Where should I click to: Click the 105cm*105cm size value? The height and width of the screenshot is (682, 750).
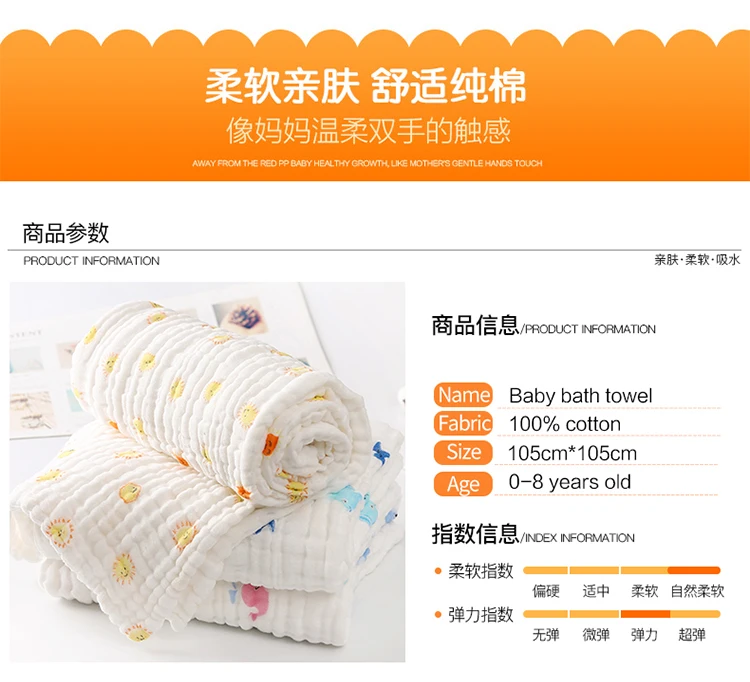573,453
